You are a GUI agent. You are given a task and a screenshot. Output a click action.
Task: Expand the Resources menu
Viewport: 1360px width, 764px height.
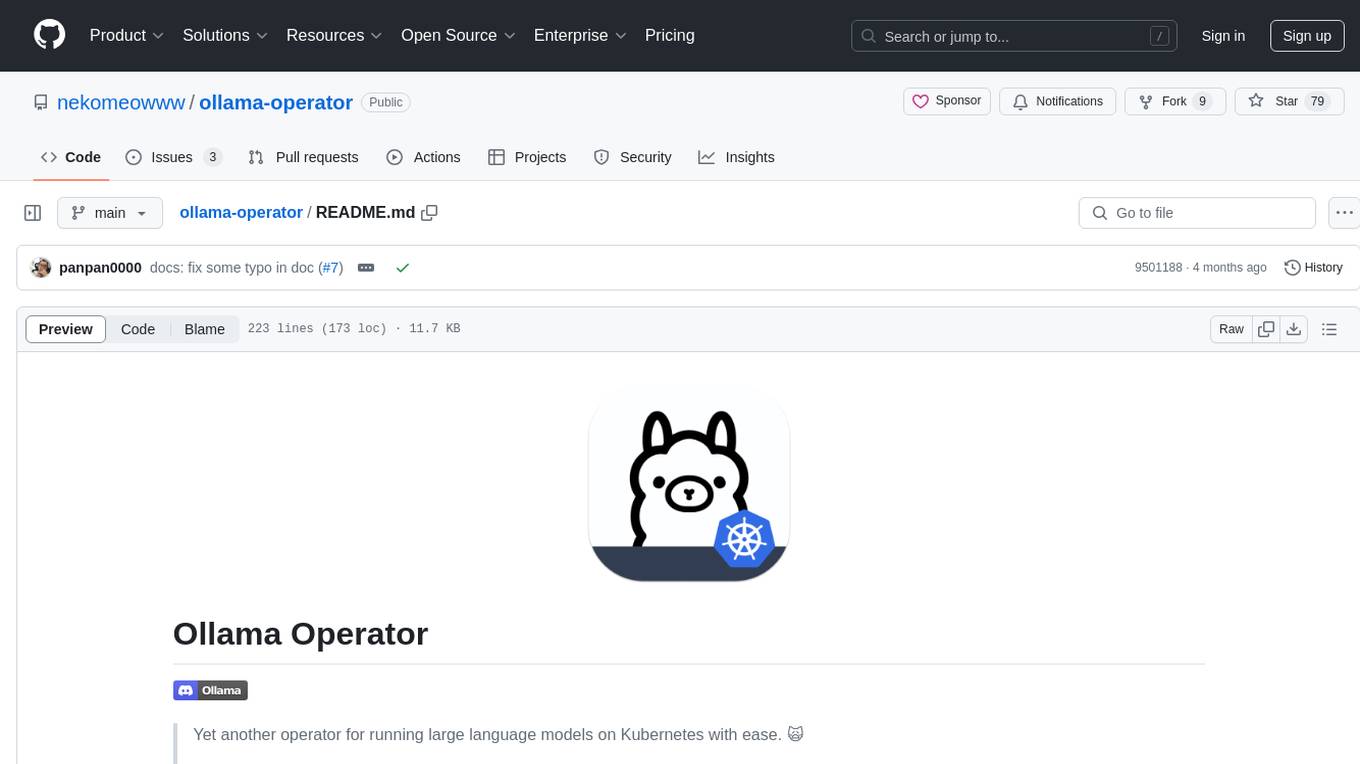334,35
